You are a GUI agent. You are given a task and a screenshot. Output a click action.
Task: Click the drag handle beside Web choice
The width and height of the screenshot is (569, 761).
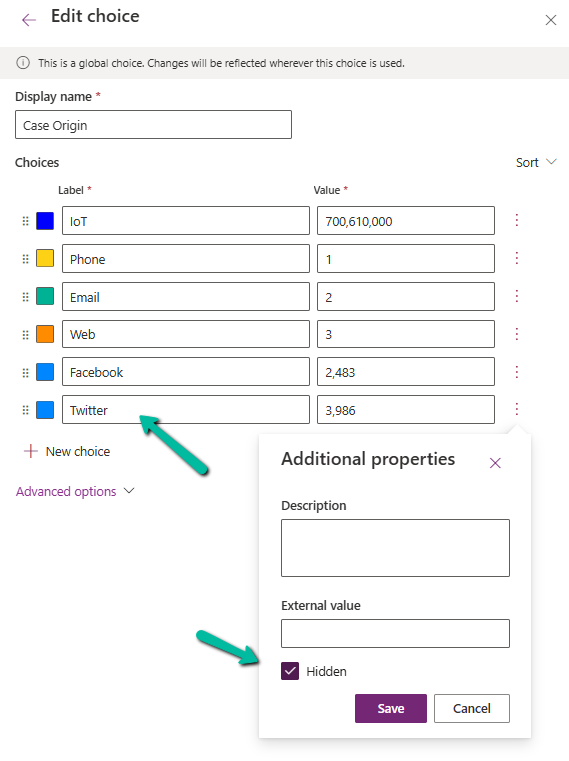tap(25, 335)
